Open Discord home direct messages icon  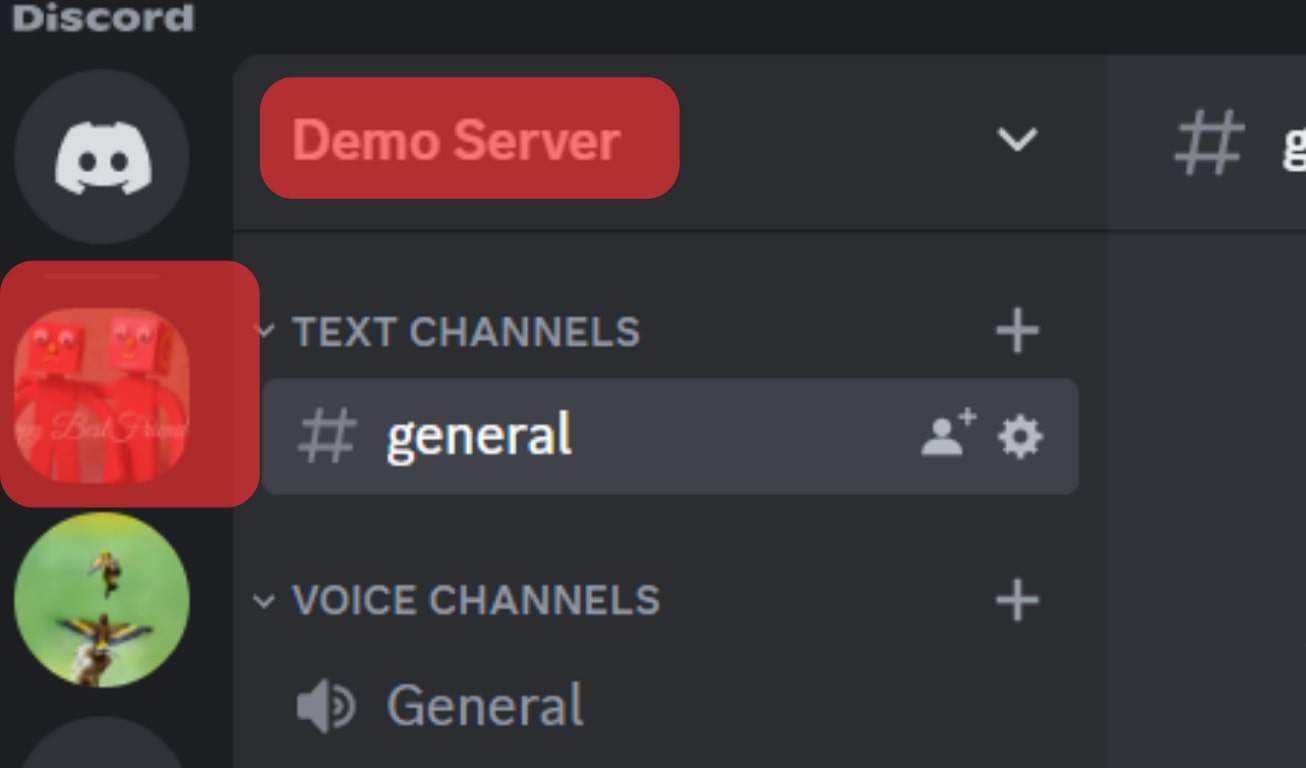101,157
